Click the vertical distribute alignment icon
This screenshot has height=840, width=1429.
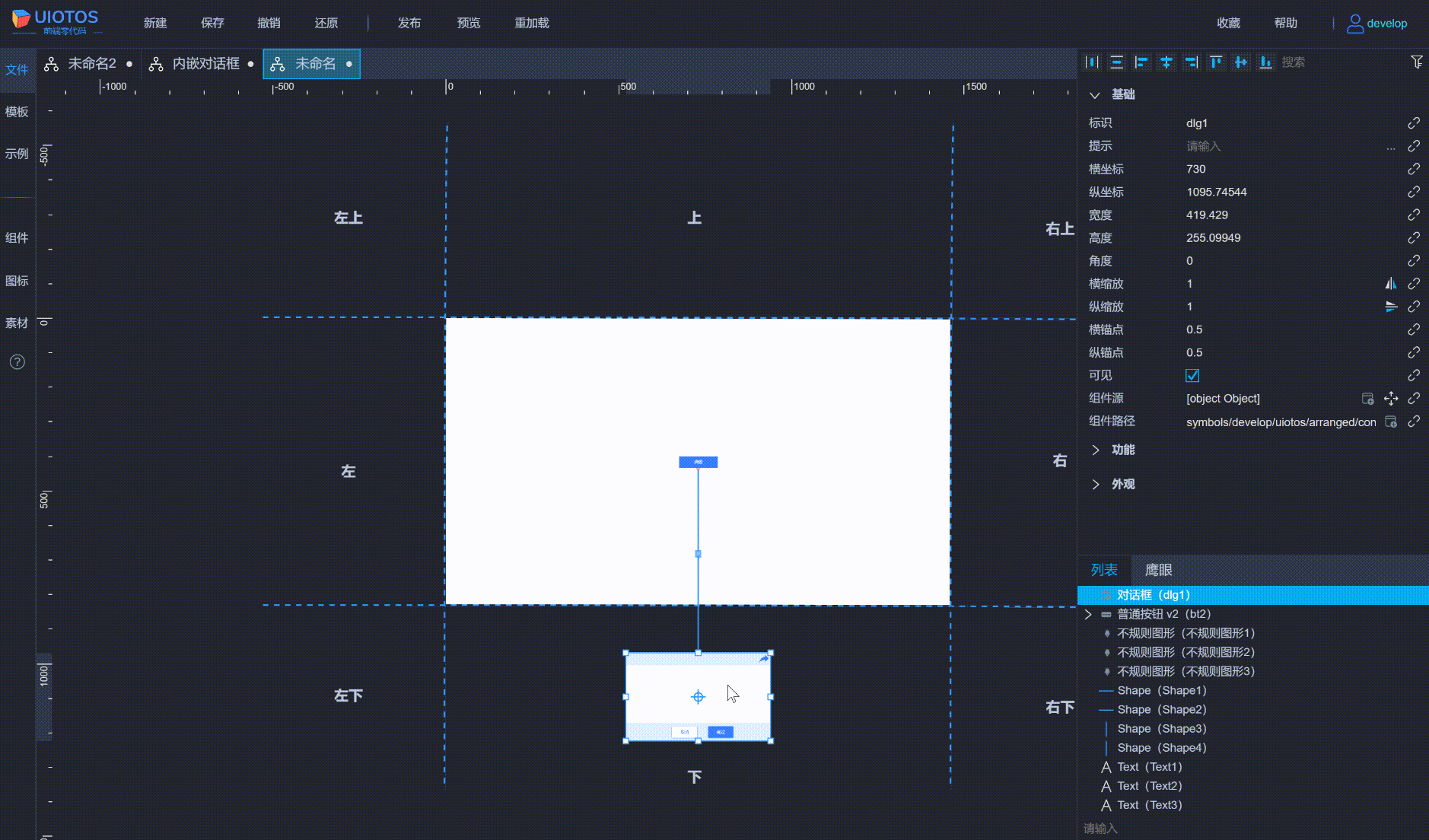pos(1116,62)
